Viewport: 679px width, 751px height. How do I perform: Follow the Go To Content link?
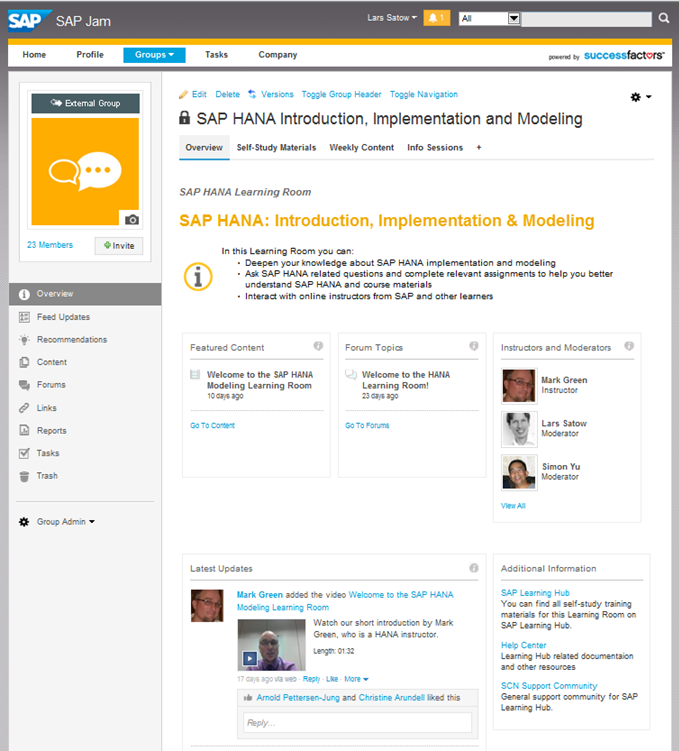pyautogui.click(x=212, y=425)
